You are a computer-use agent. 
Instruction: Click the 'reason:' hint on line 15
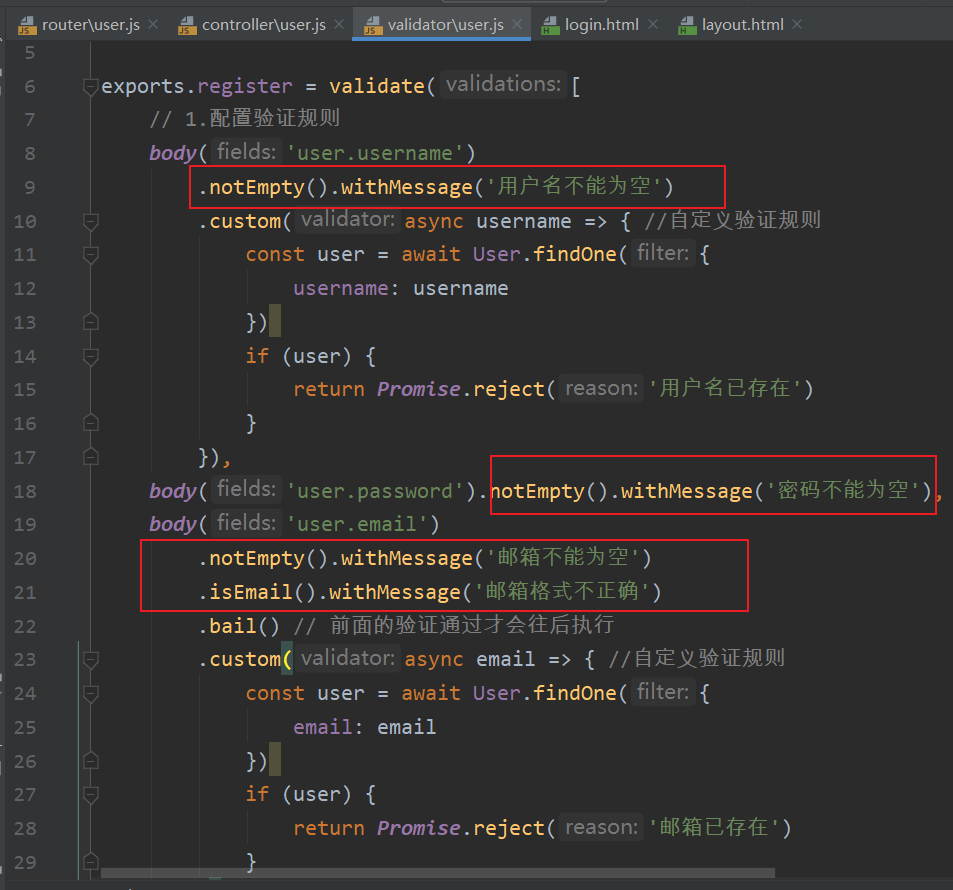(x=601, y=388)
